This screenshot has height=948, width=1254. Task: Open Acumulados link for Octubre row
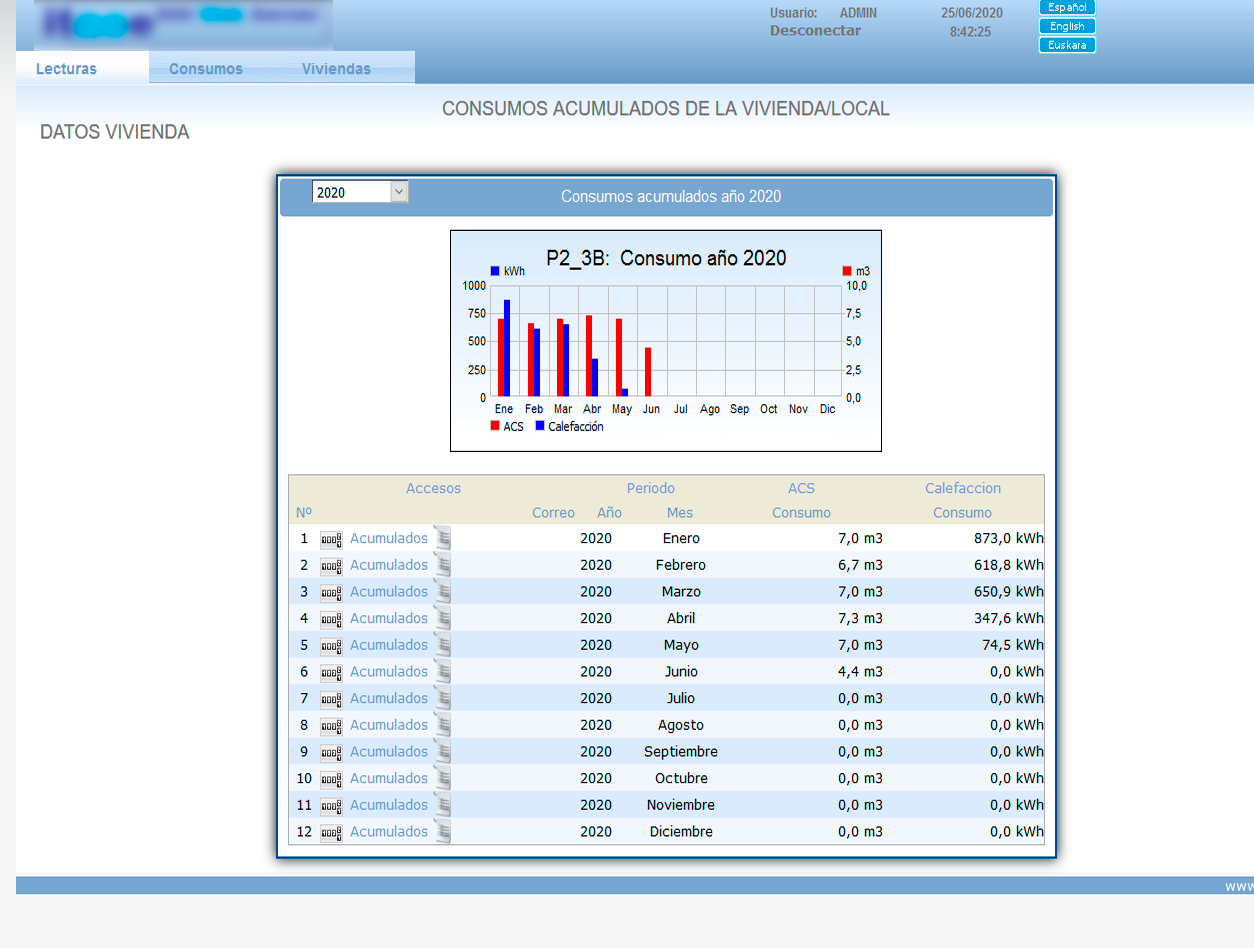pyautogui.click(x=389, y=778)
